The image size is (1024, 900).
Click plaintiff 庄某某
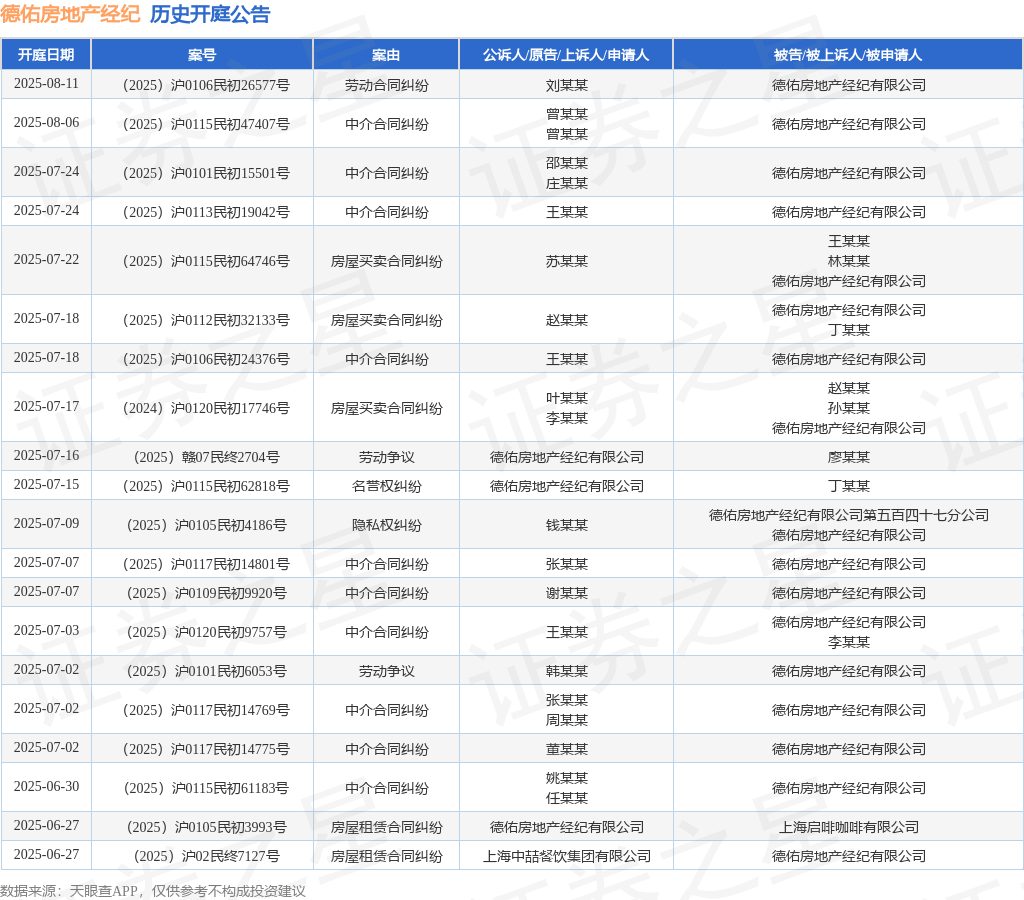click(567, 184)
